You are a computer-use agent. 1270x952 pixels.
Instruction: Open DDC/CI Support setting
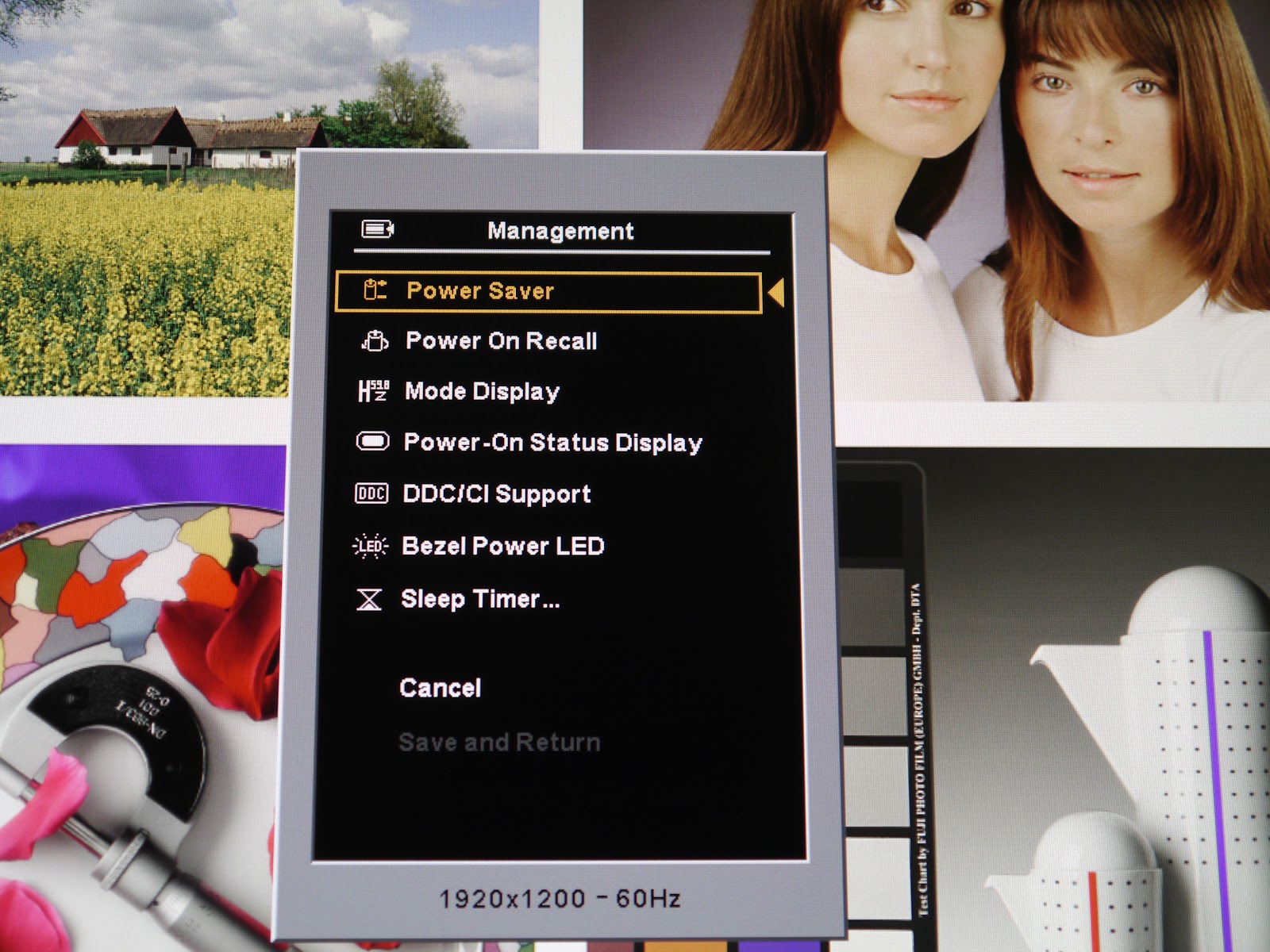497,493
